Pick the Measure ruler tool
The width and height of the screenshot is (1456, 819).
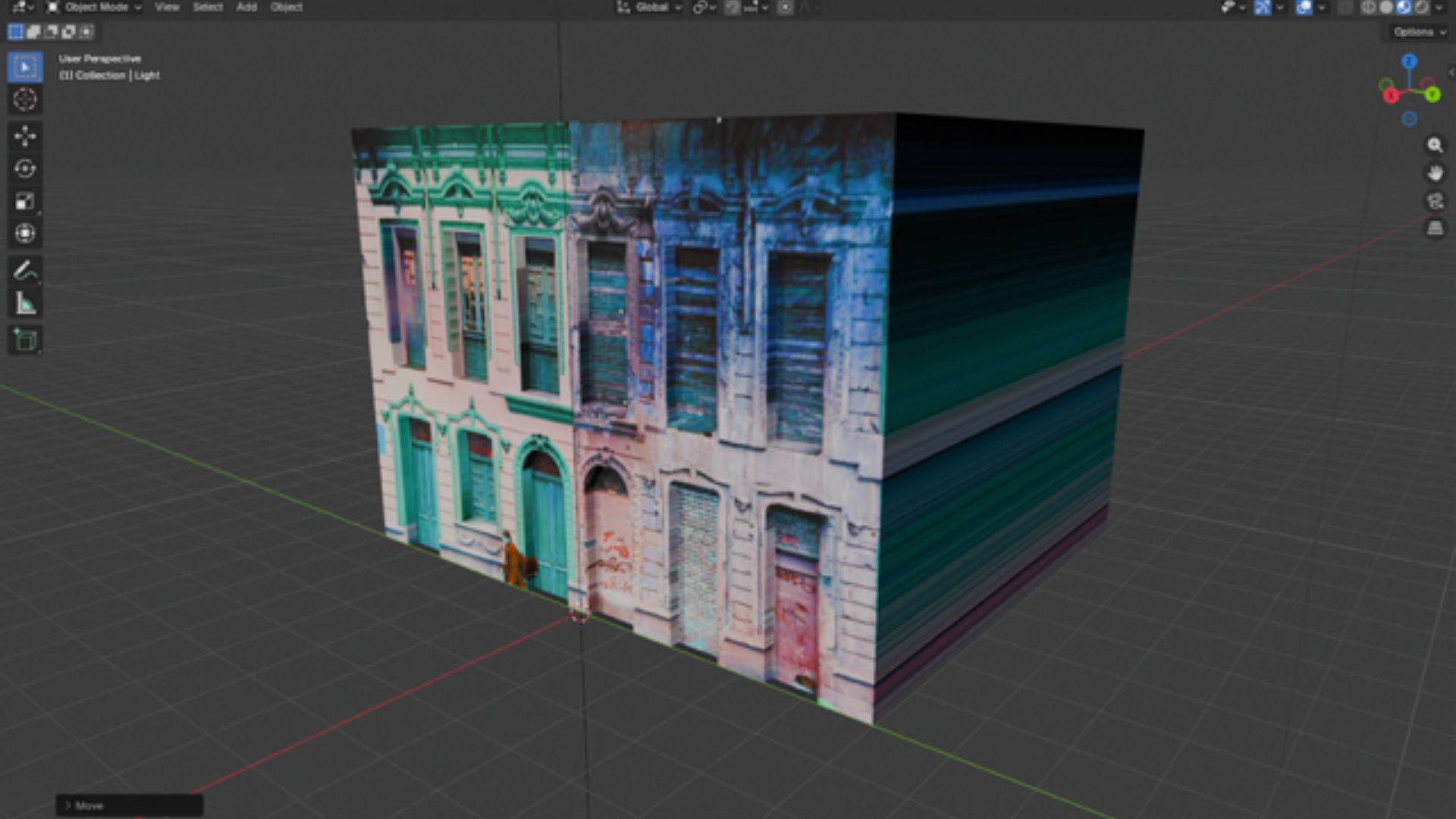click(25, 303)
